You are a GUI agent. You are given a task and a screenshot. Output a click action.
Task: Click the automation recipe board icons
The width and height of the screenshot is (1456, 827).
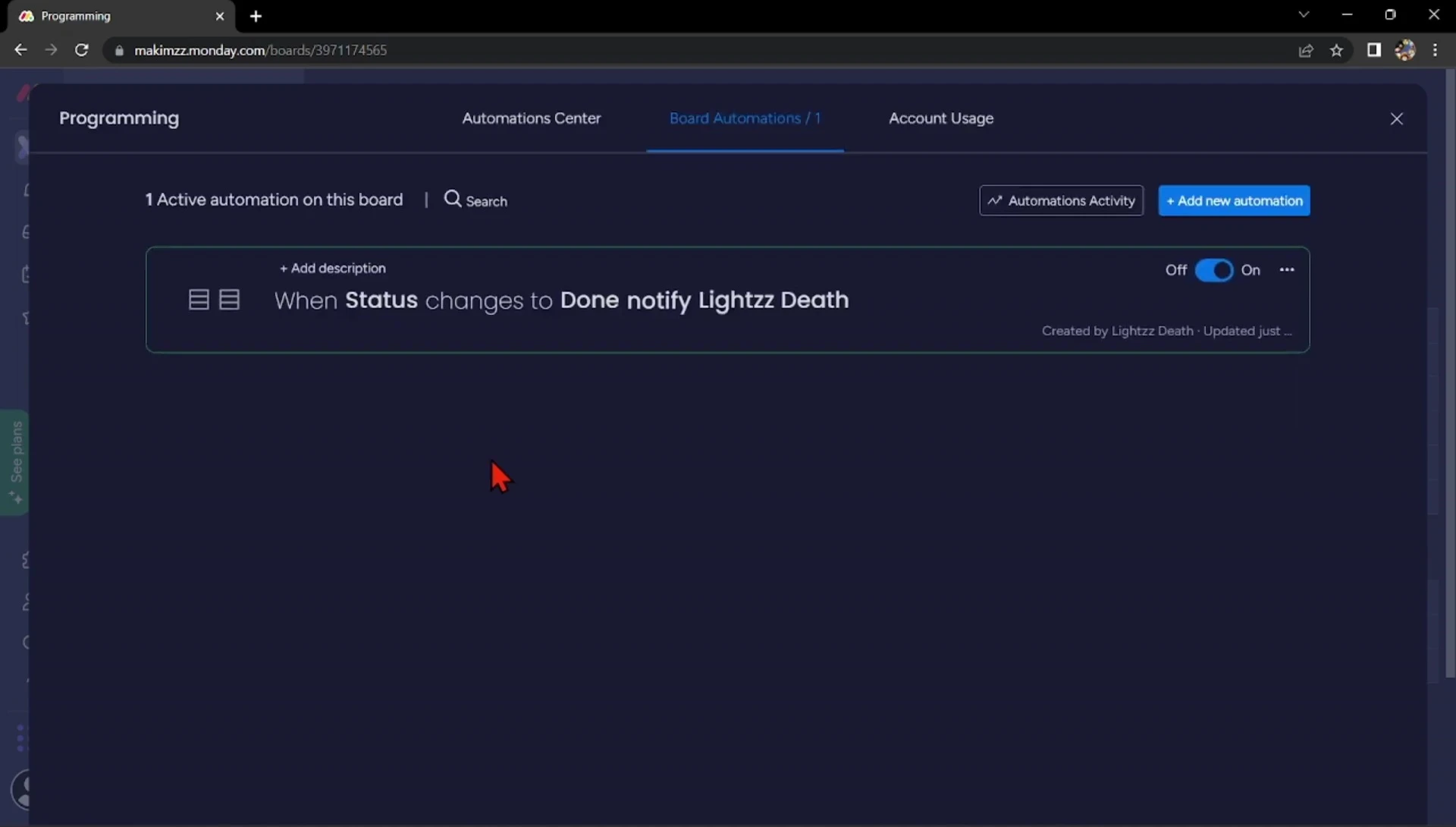click(214, 300)
